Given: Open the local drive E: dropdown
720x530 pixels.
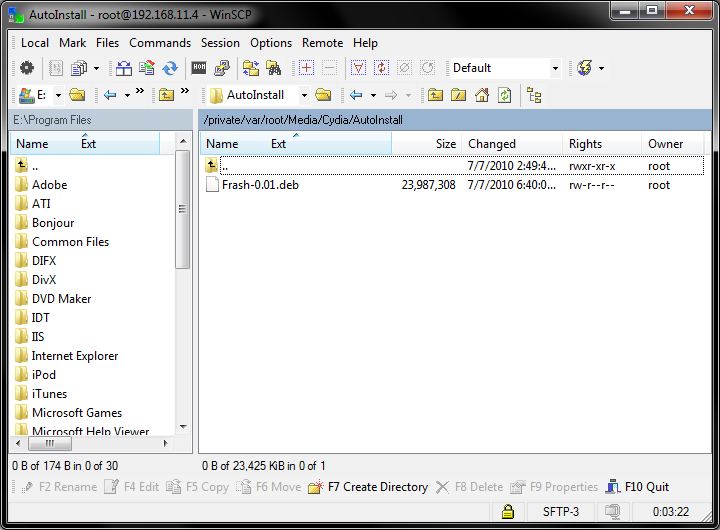Looking at the screenshot, I should (x=58, y=96).
